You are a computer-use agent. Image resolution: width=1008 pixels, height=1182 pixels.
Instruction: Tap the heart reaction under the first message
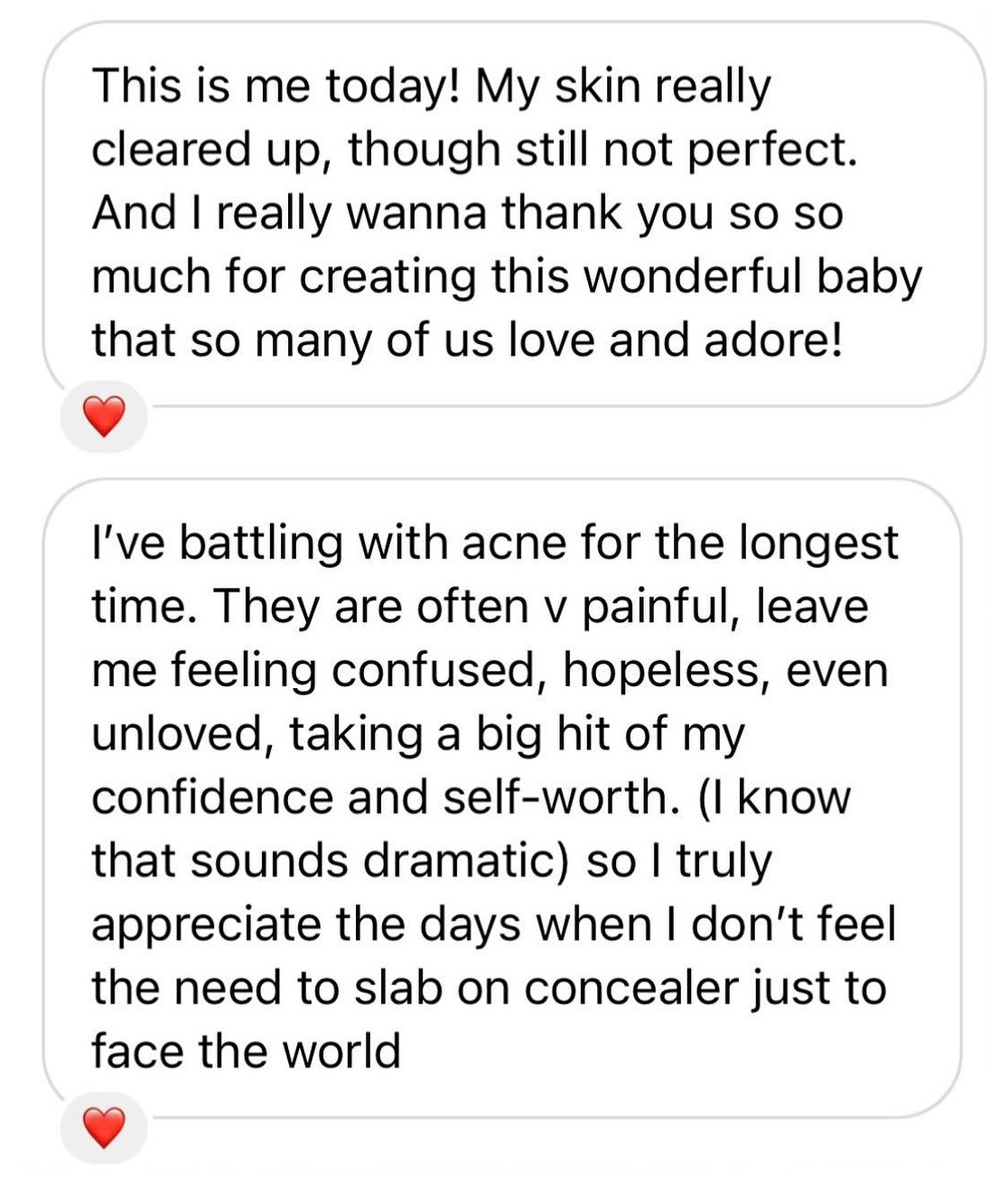(103, 416)
